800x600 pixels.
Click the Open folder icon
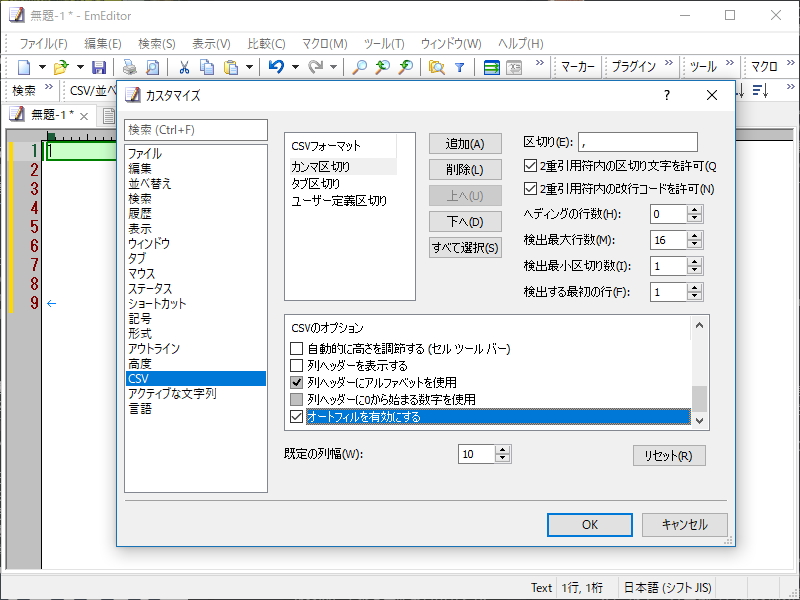[61, 67]
